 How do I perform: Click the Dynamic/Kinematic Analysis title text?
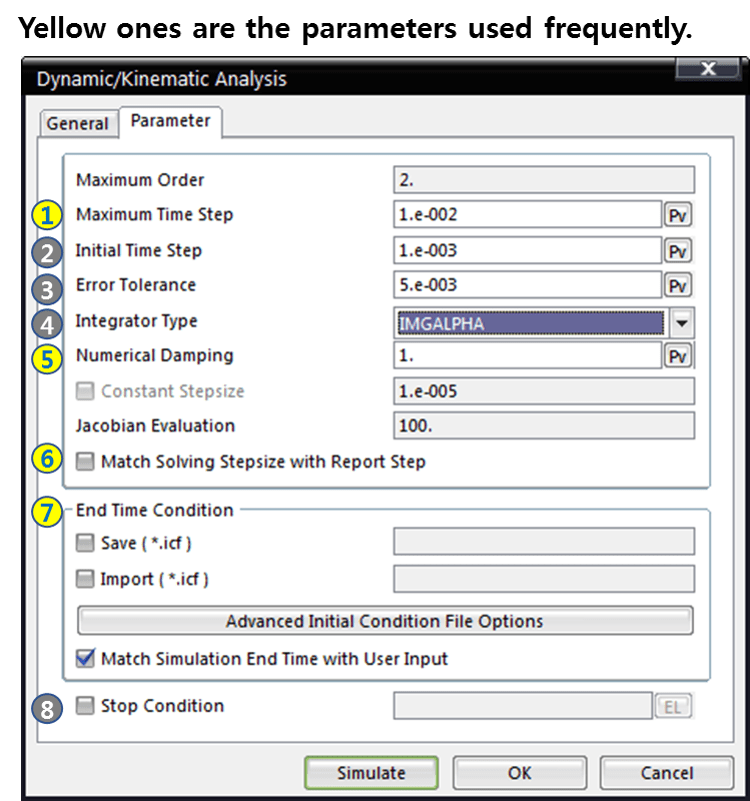[161, 80]
